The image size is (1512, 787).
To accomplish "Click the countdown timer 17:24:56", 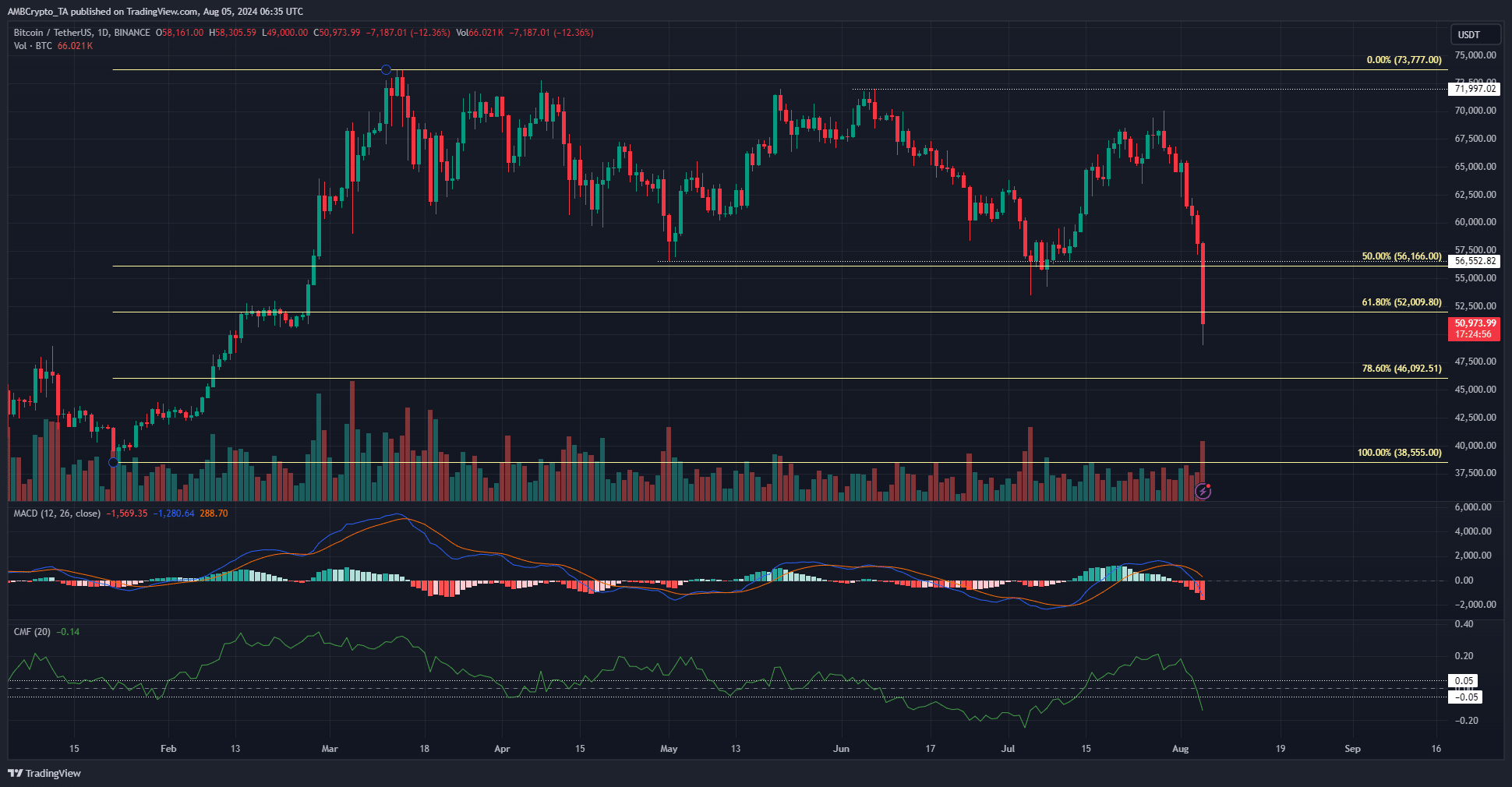I will pos(1475,334).
